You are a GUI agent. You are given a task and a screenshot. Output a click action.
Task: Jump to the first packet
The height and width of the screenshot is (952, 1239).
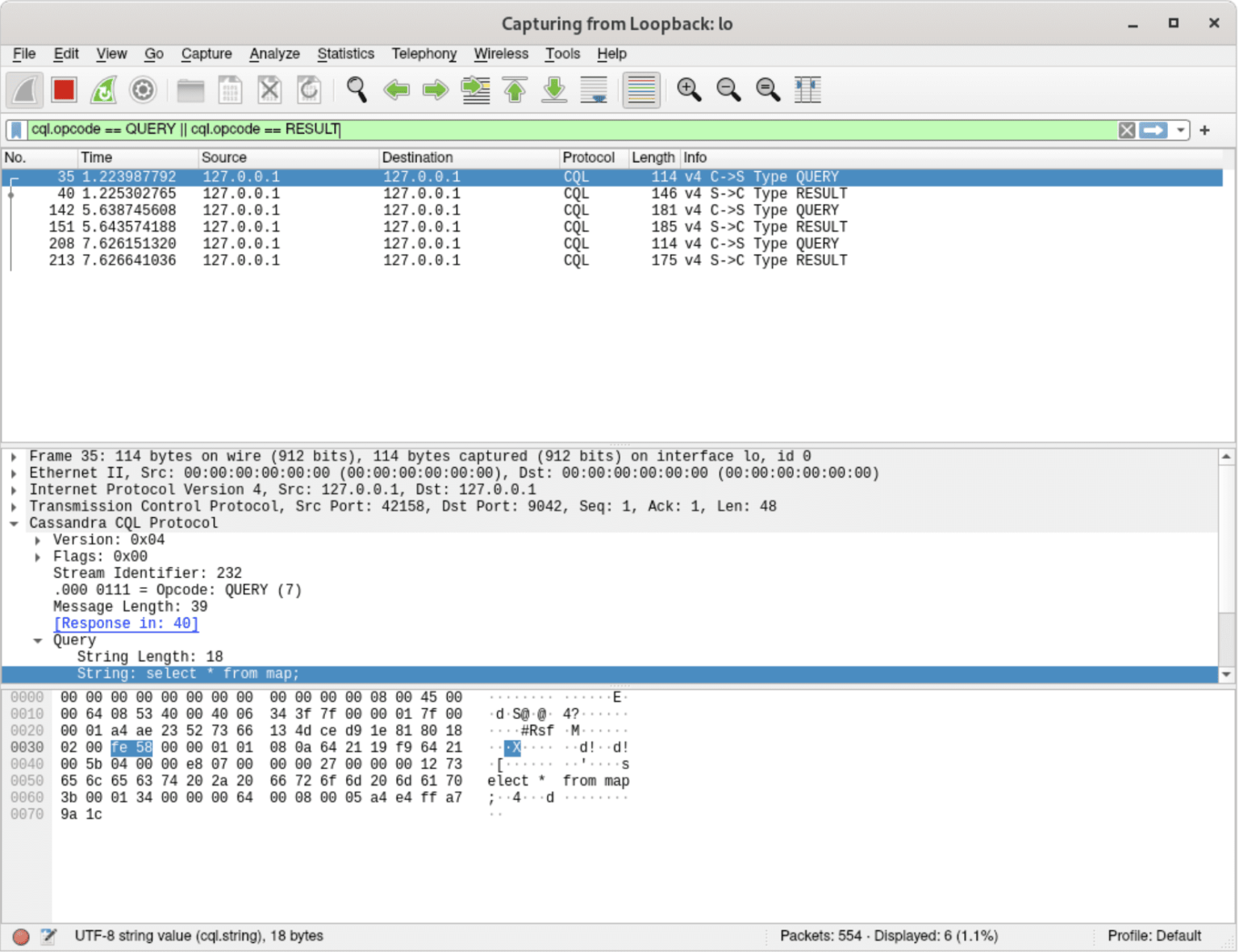click(515, 90)
